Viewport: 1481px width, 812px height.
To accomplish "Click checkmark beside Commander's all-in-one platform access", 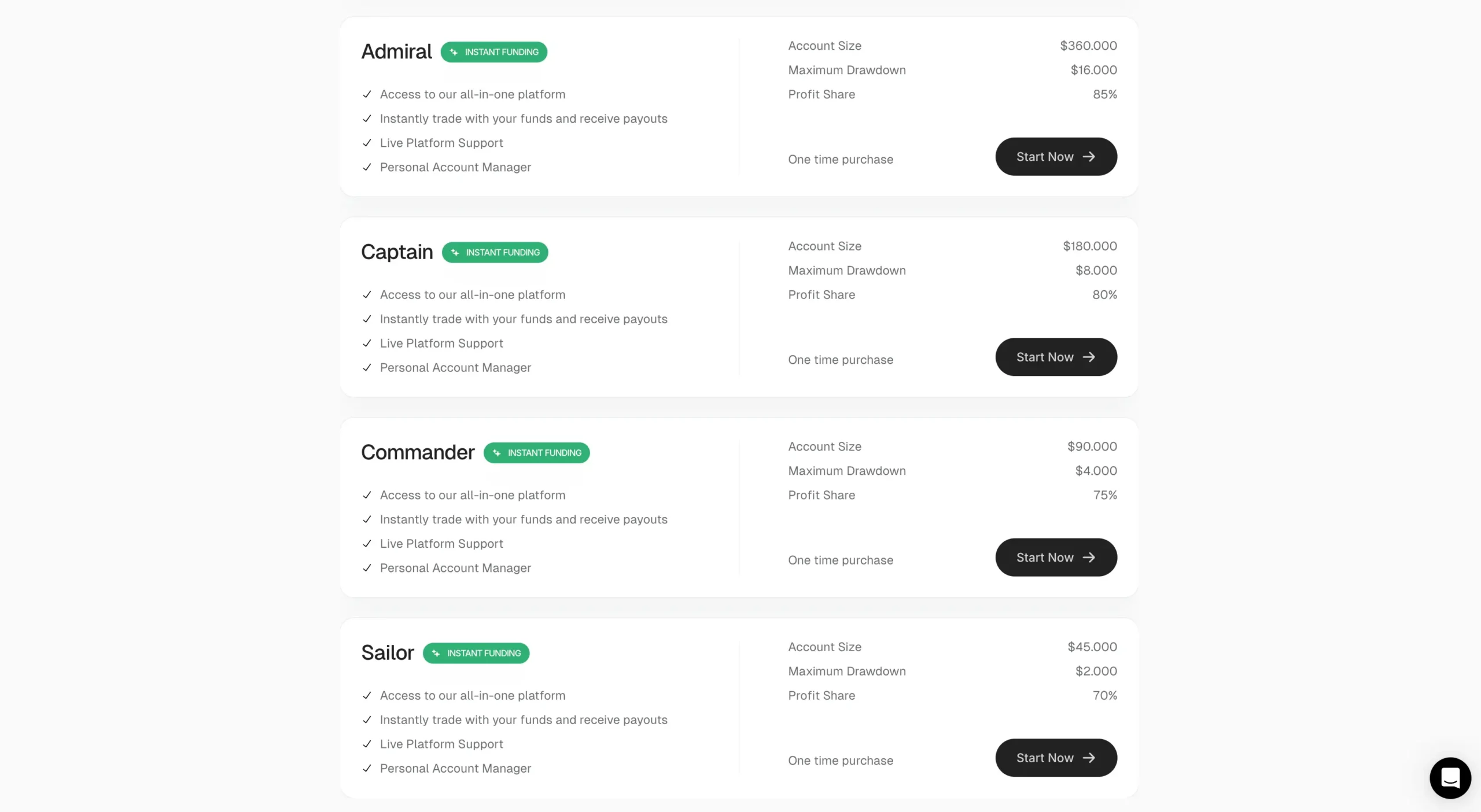I will pyautogui.click(x=367, y=495).
